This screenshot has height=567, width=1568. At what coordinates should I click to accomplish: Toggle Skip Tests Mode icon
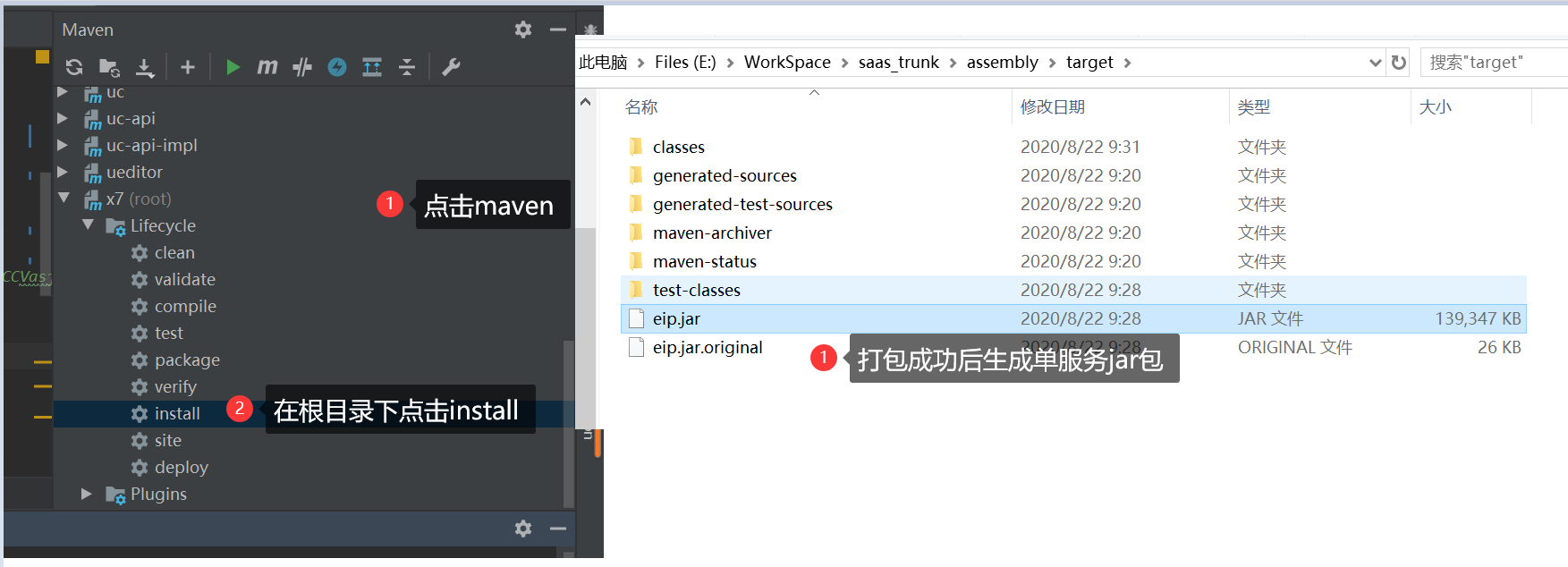coord(302,67)
